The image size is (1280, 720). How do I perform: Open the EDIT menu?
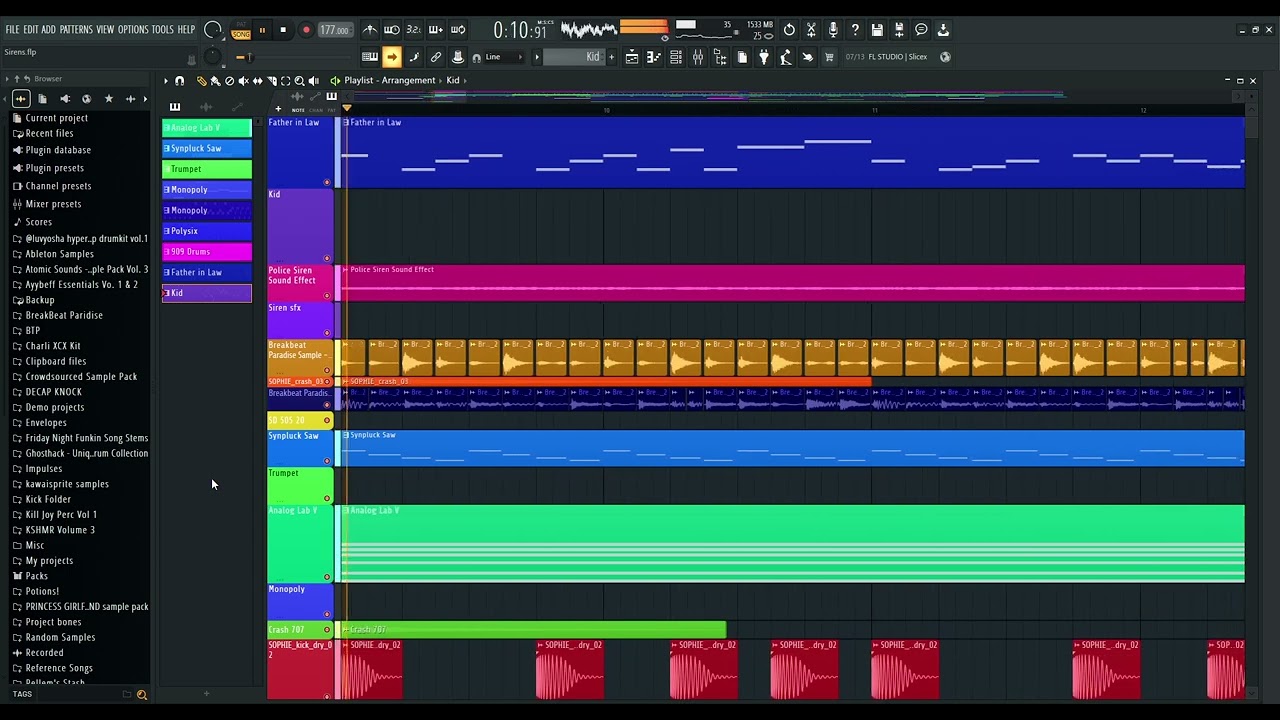click(31, 30)
